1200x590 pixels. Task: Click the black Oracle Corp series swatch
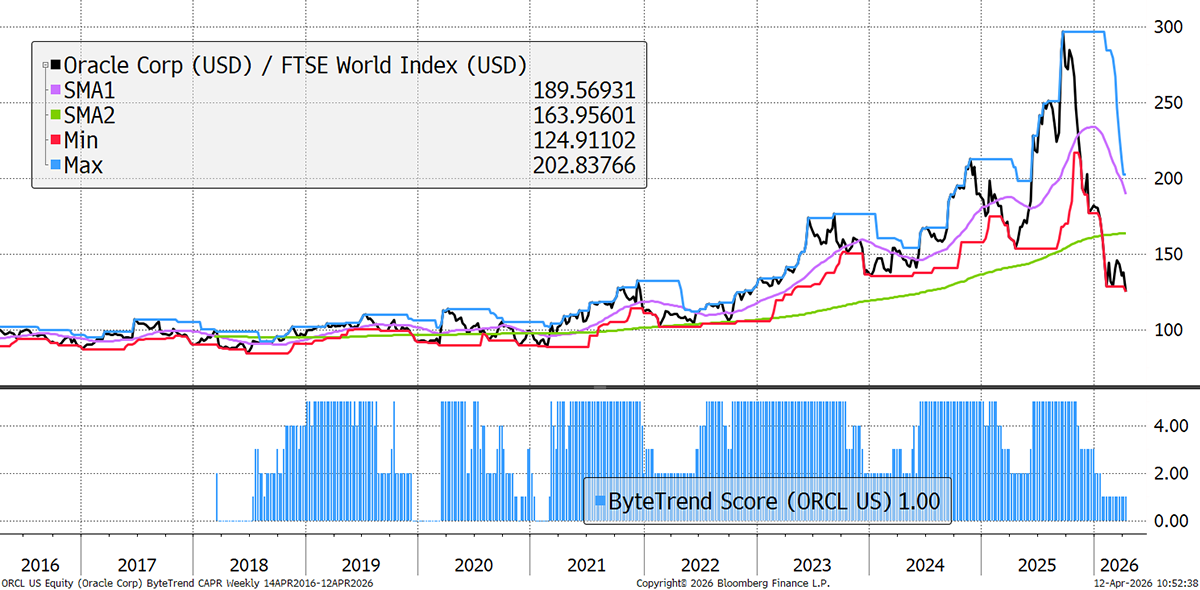[x=56, y=66]
